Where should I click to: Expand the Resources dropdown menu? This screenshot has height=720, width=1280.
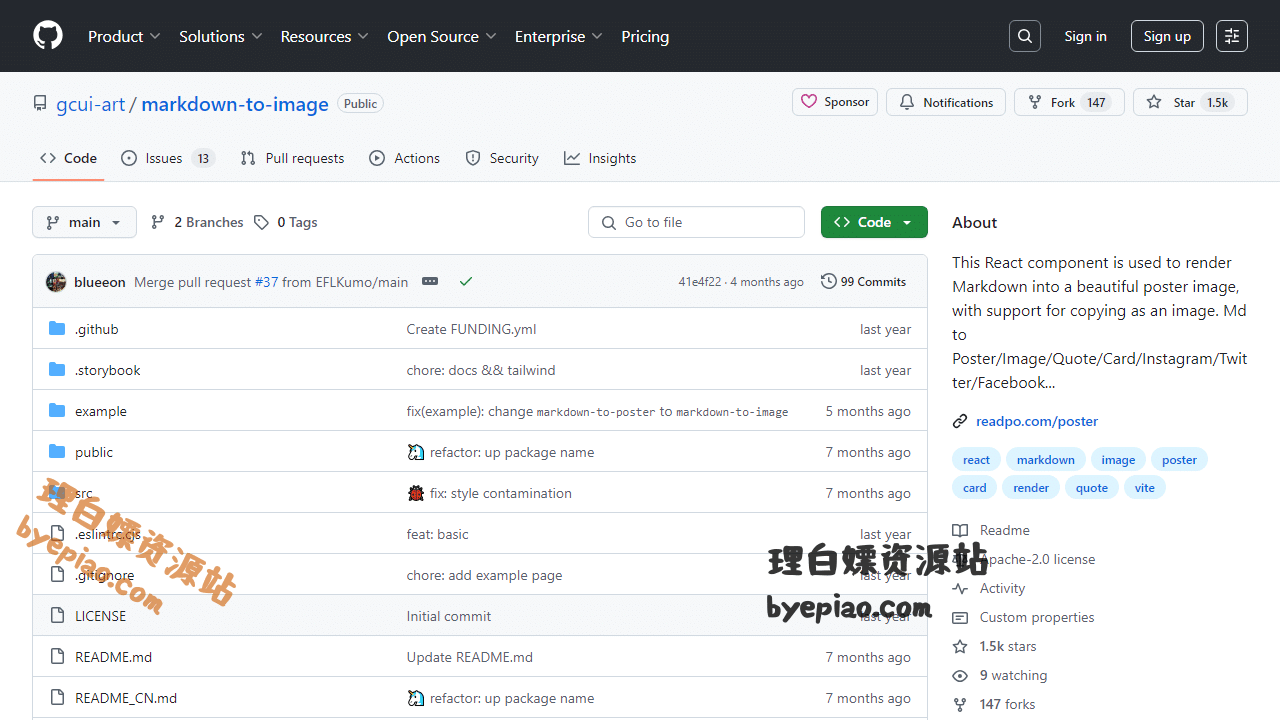(x=325, y=36)
